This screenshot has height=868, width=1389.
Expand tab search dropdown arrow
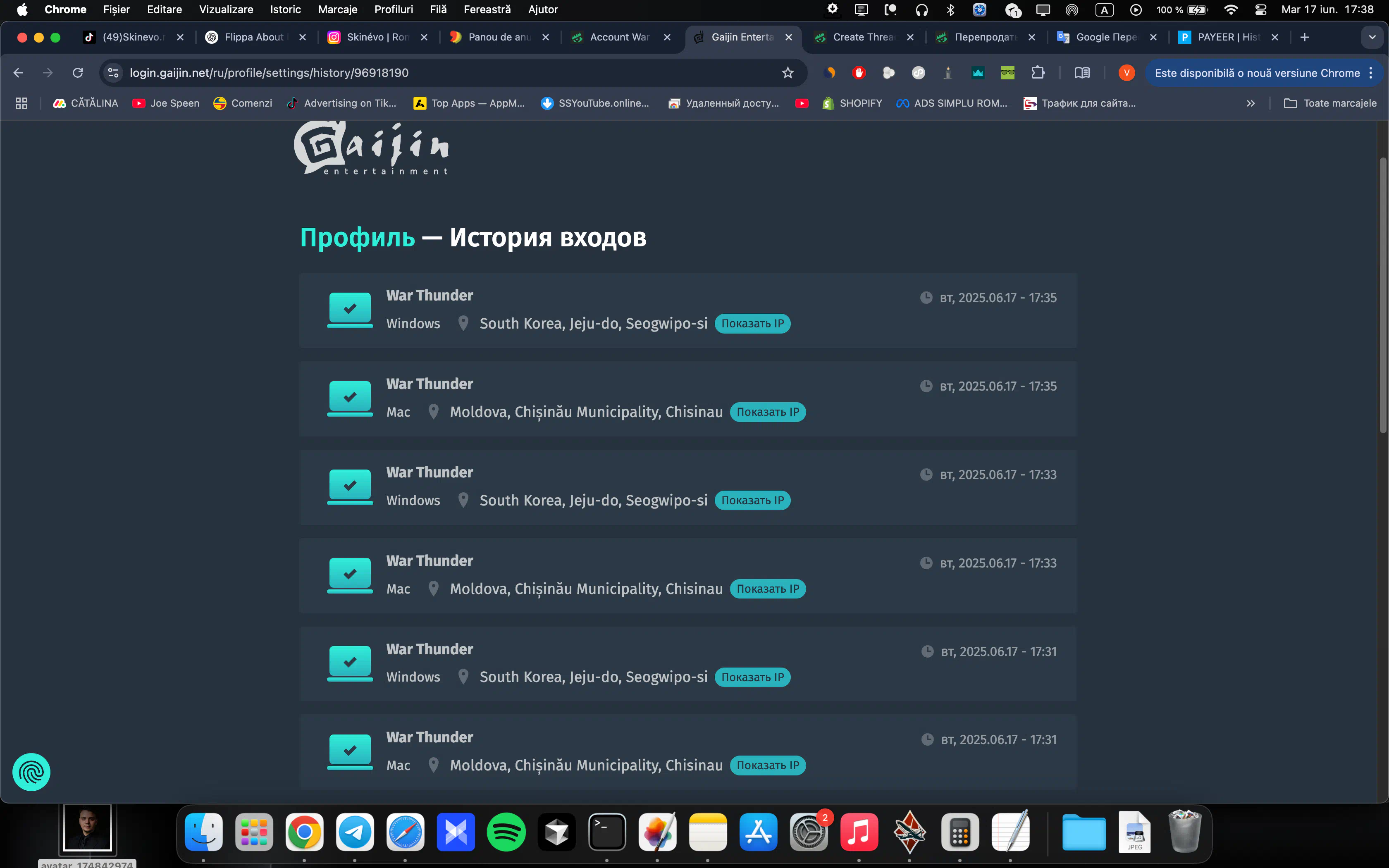(1372, 37)
